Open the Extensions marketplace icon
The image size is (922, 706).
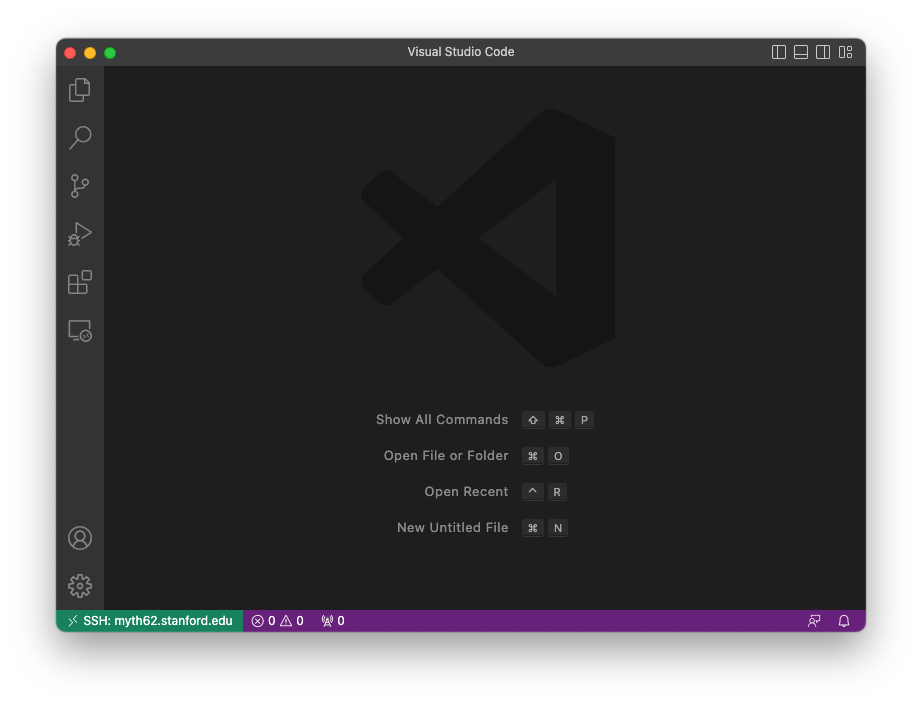[80, 282]
